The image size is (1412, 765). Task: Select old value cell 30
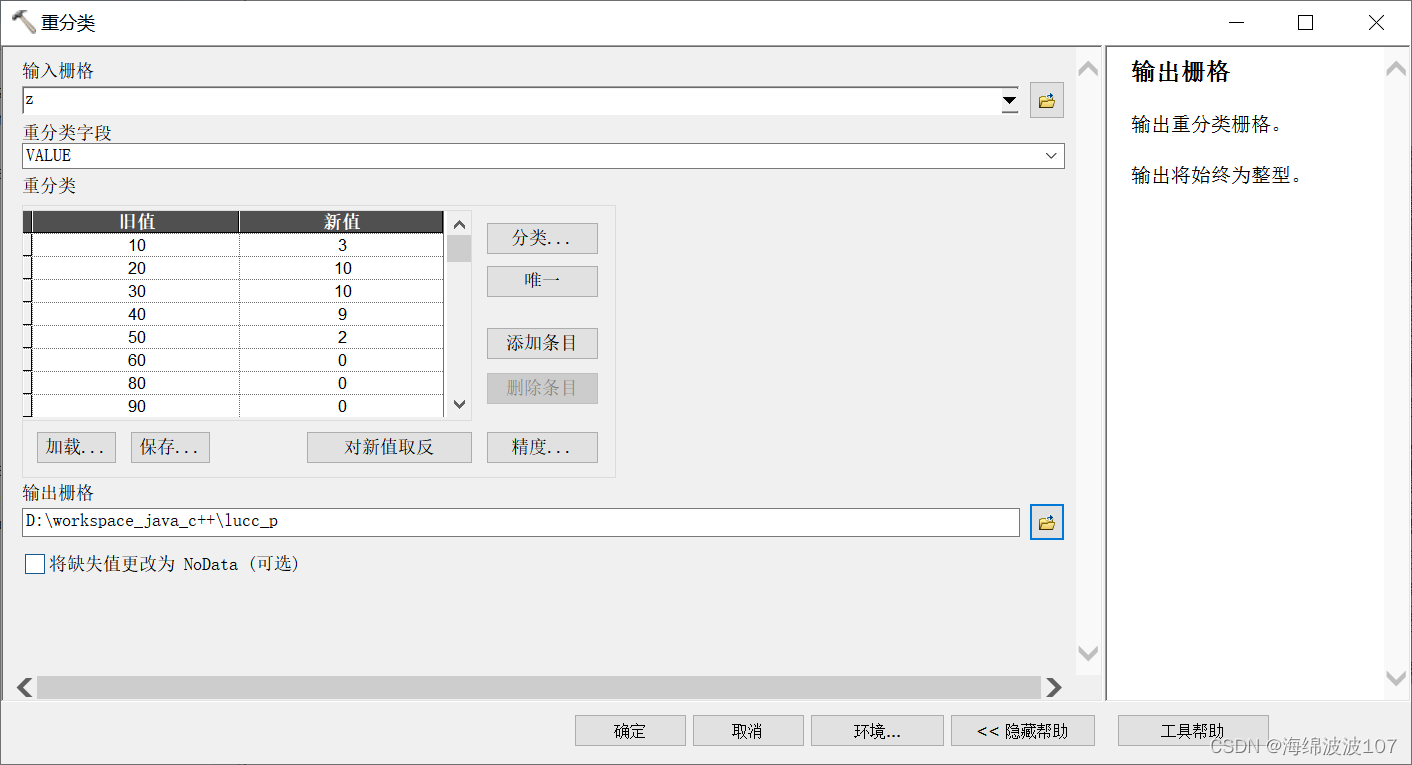[137, 291]
